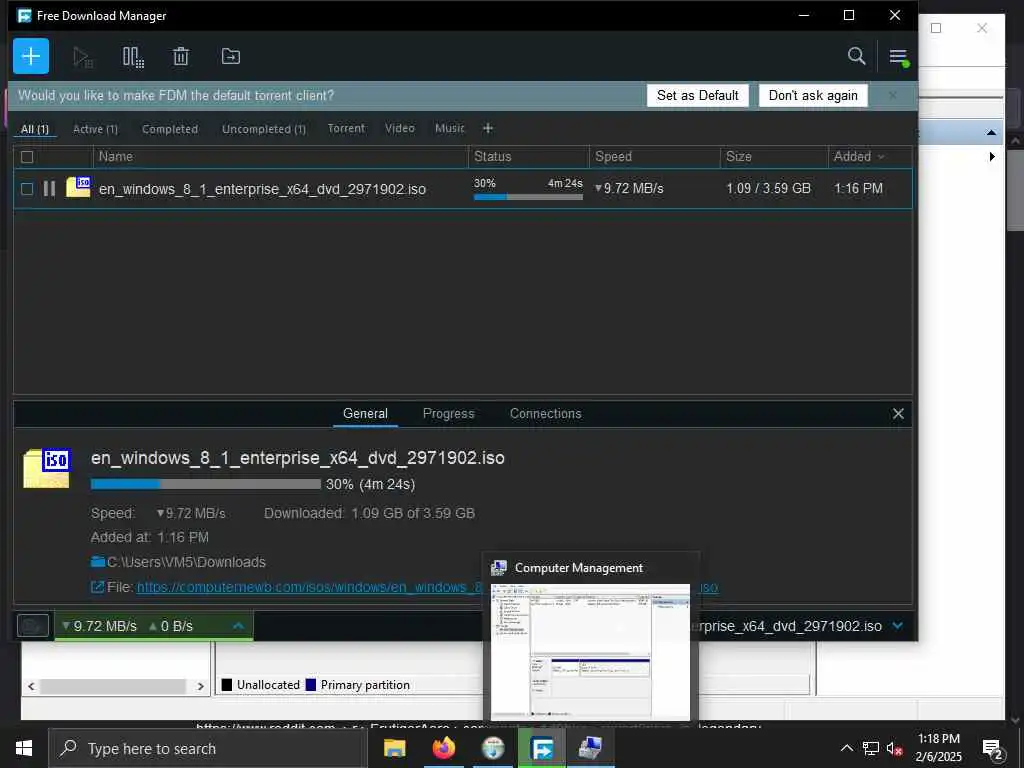Sort the list by the Name column
This screenshot has height=768, width=1024.
281,157
